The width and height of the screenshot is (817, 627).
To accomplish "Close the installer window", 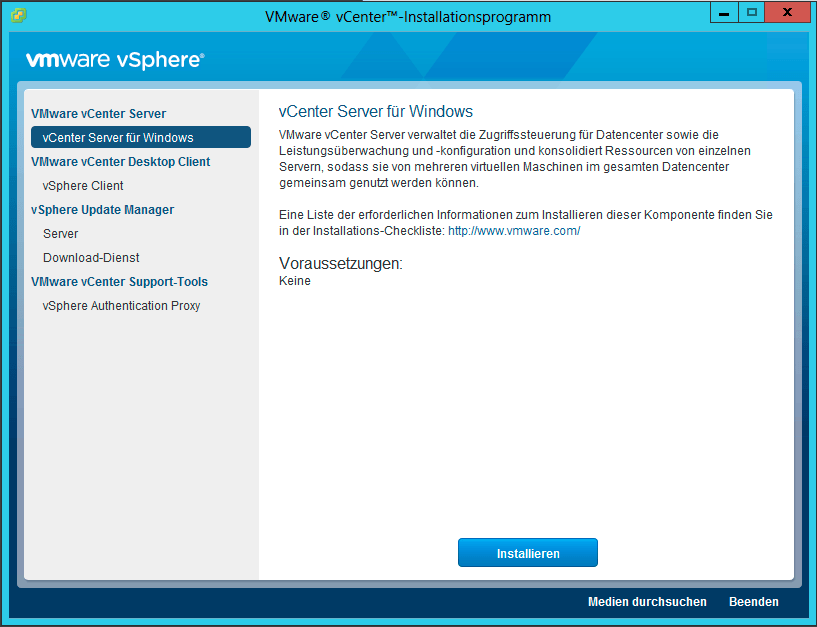I will pos(788,13).
